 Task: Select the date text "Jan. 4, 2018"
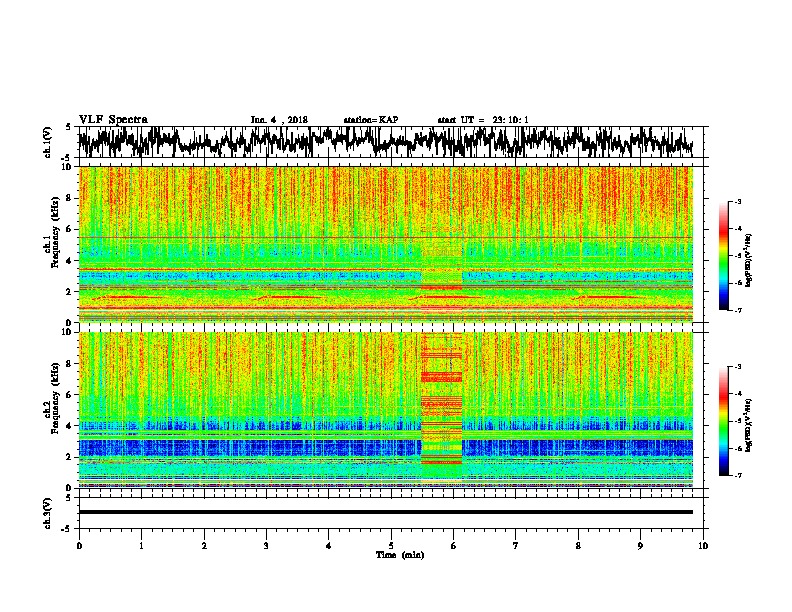(x=279, y=120)
